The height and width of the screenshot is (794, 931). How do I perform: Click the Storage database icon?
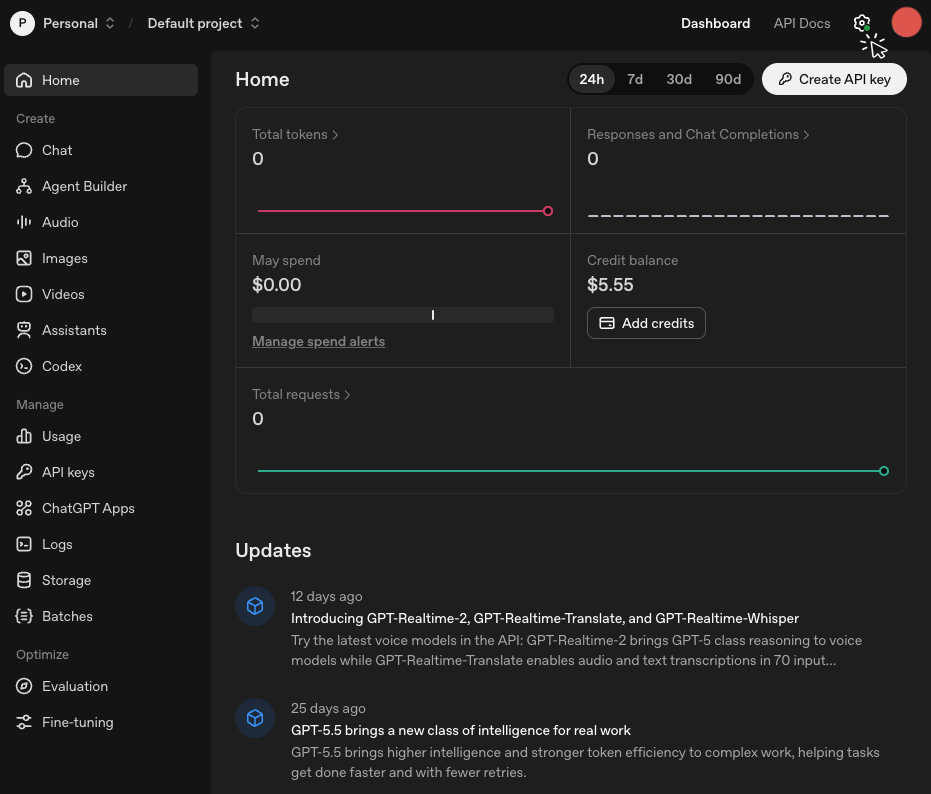click(x=24, y=580)
